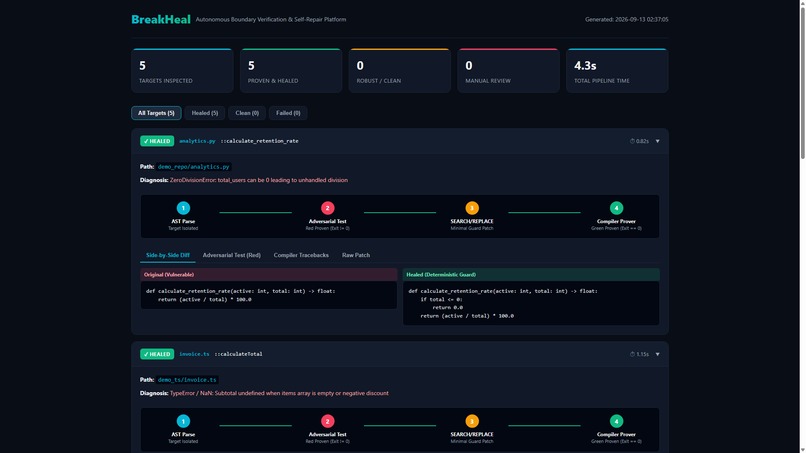806x453 pixels.
Task: Select the All Targets (5) filter
Action: (156, 113)
